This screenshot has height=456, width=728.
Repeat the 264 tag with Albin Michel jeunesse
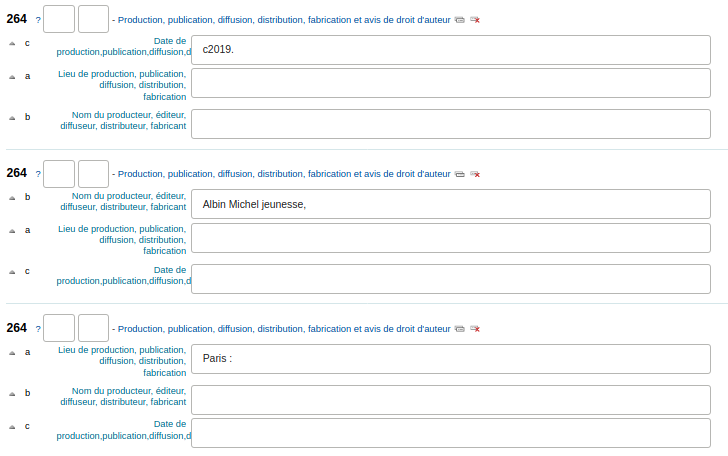[459, 174]
